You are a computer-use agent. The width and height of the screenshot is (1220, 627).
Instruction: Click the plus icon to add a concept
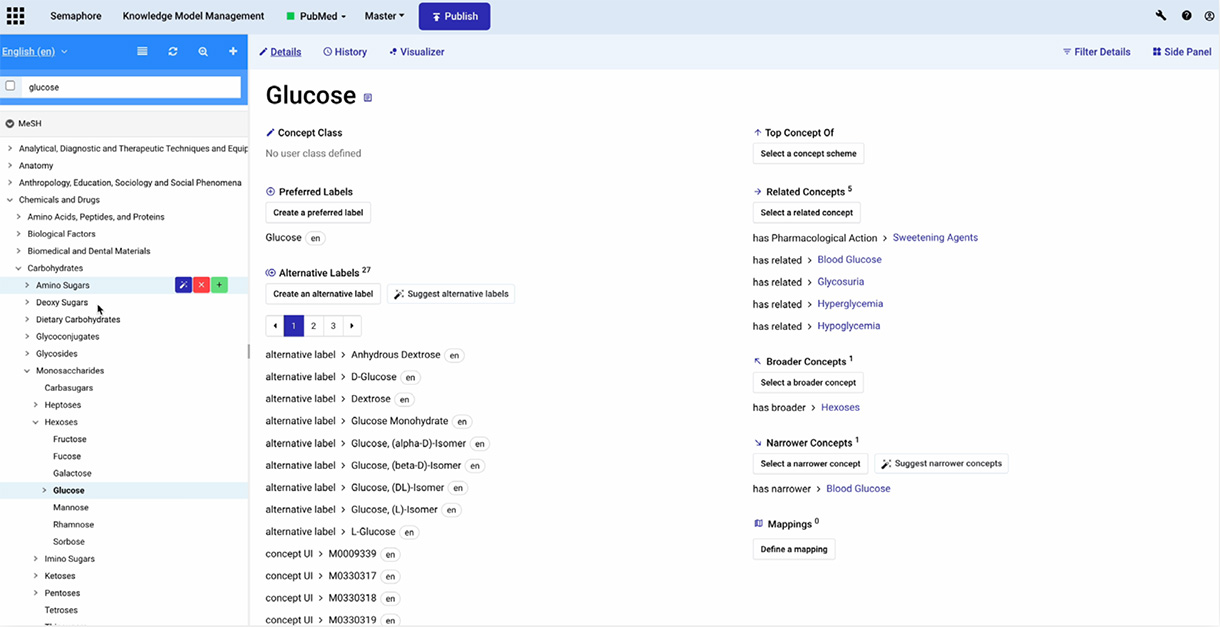click(x=233, y=50)
